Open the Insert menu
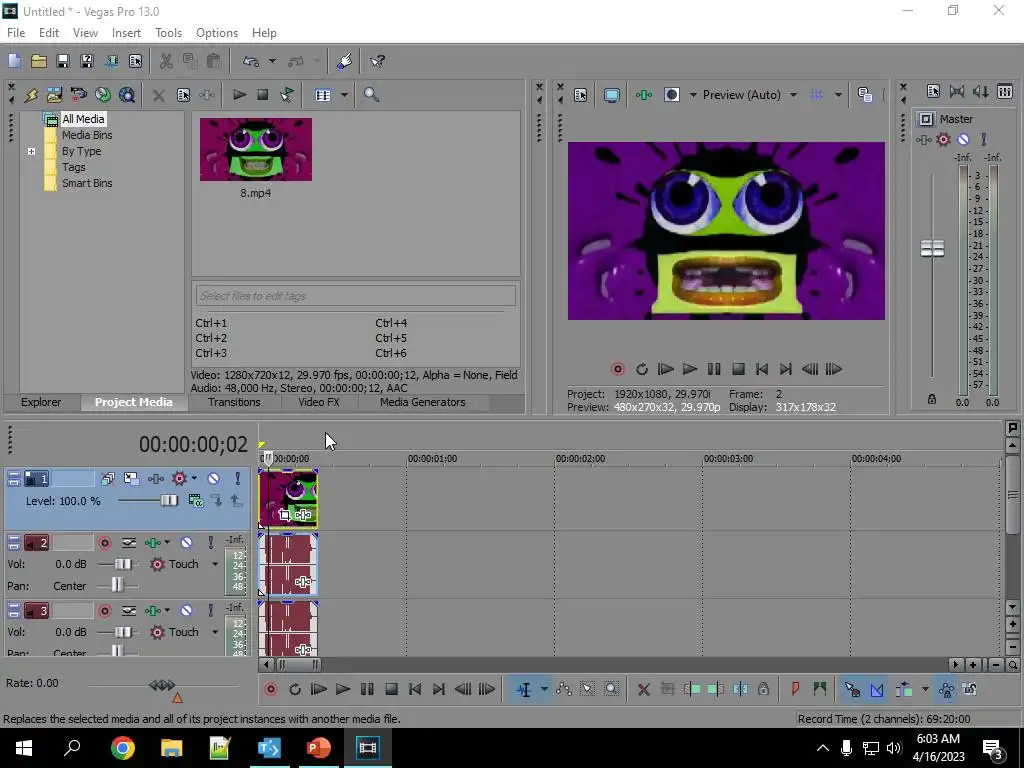 126,33
